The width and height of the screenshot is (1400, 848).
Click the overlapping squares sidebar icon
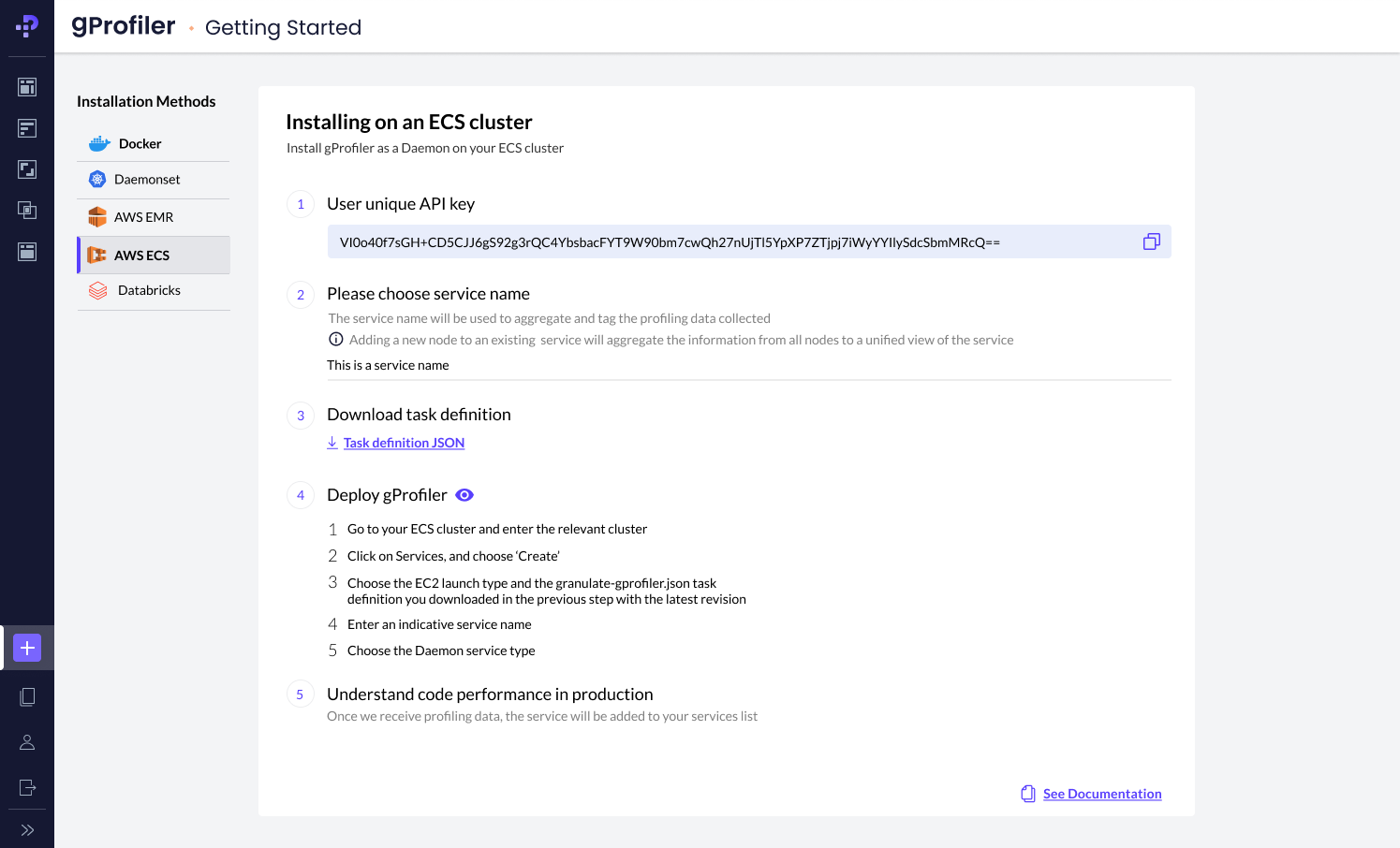(x=27, y=211)
